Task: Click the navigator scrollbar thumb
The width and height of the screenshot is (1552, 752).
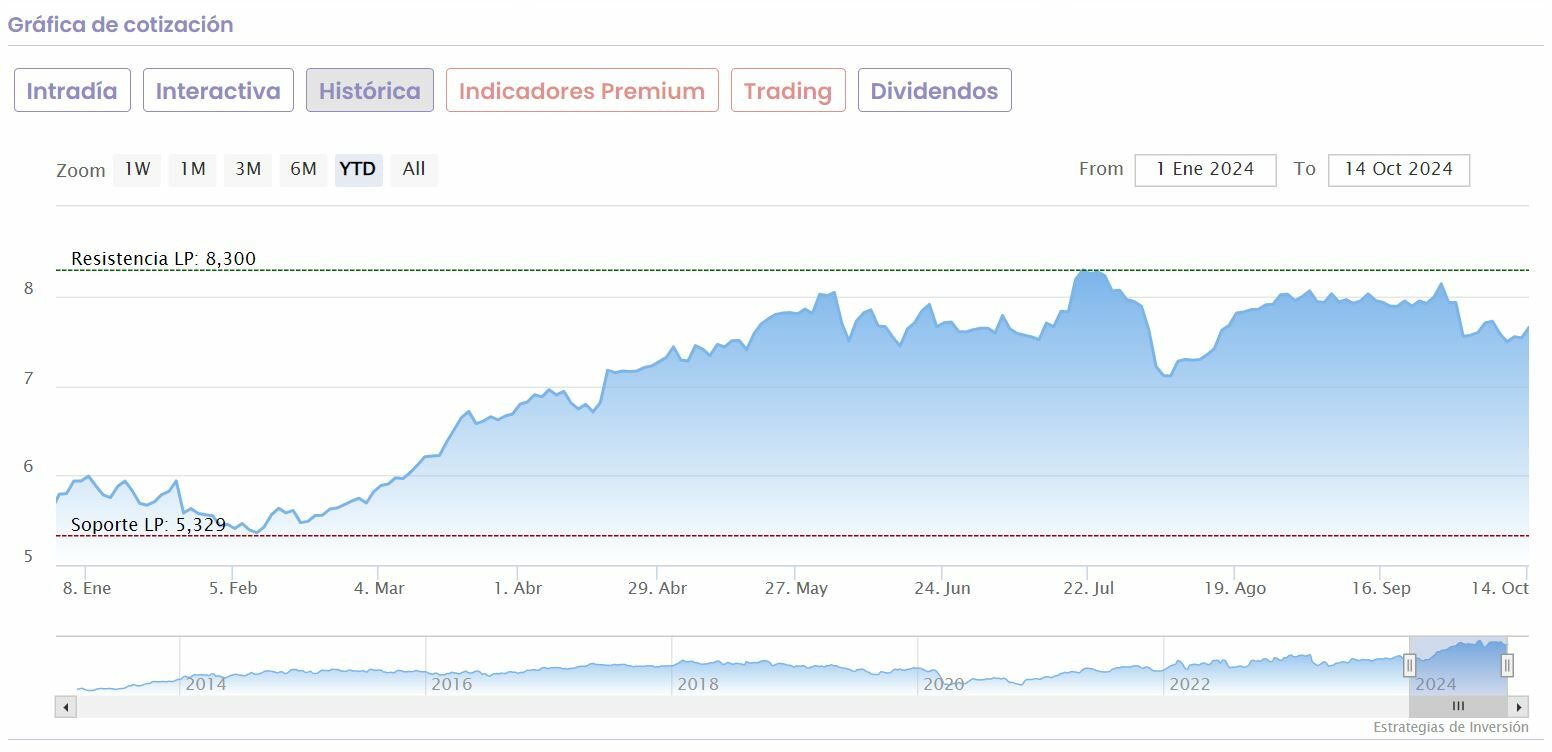Action: click(x=1457, y=707)
